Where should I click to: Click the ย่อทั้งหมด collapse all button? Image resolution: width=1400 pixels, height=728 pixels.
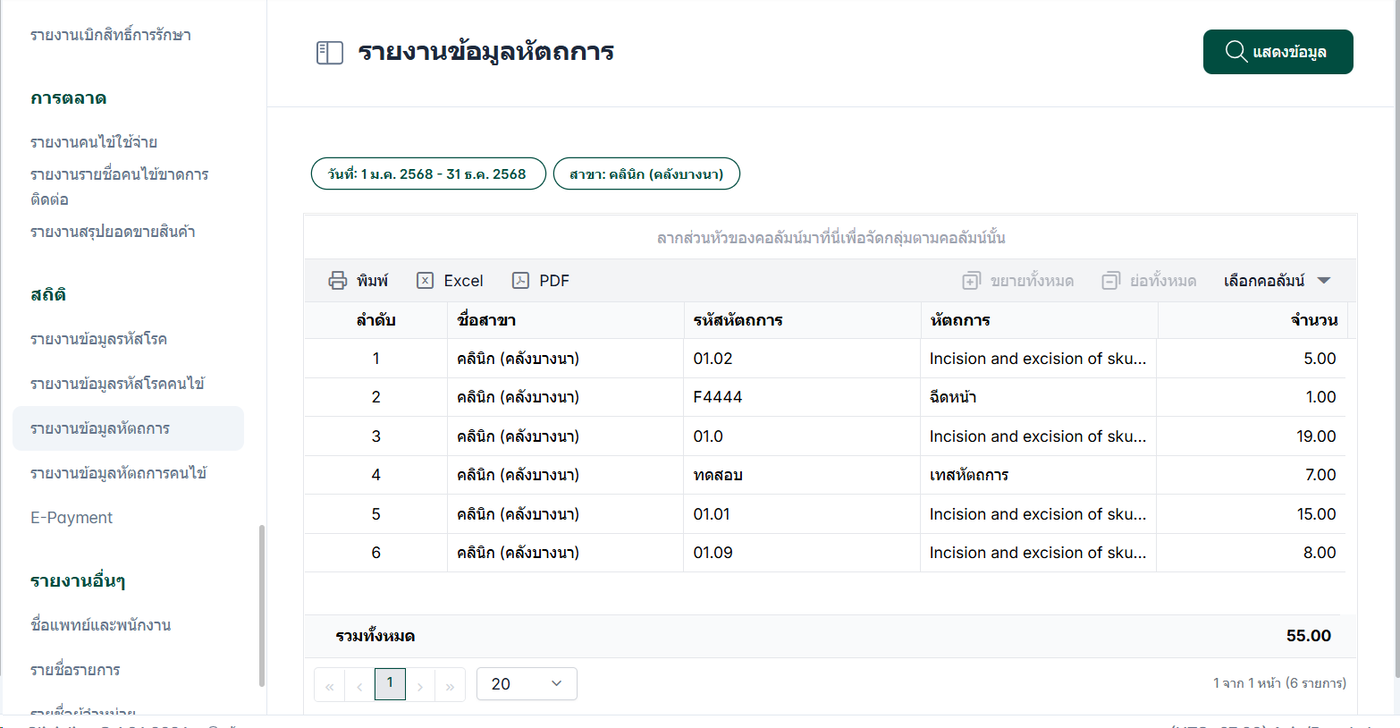1149,281
